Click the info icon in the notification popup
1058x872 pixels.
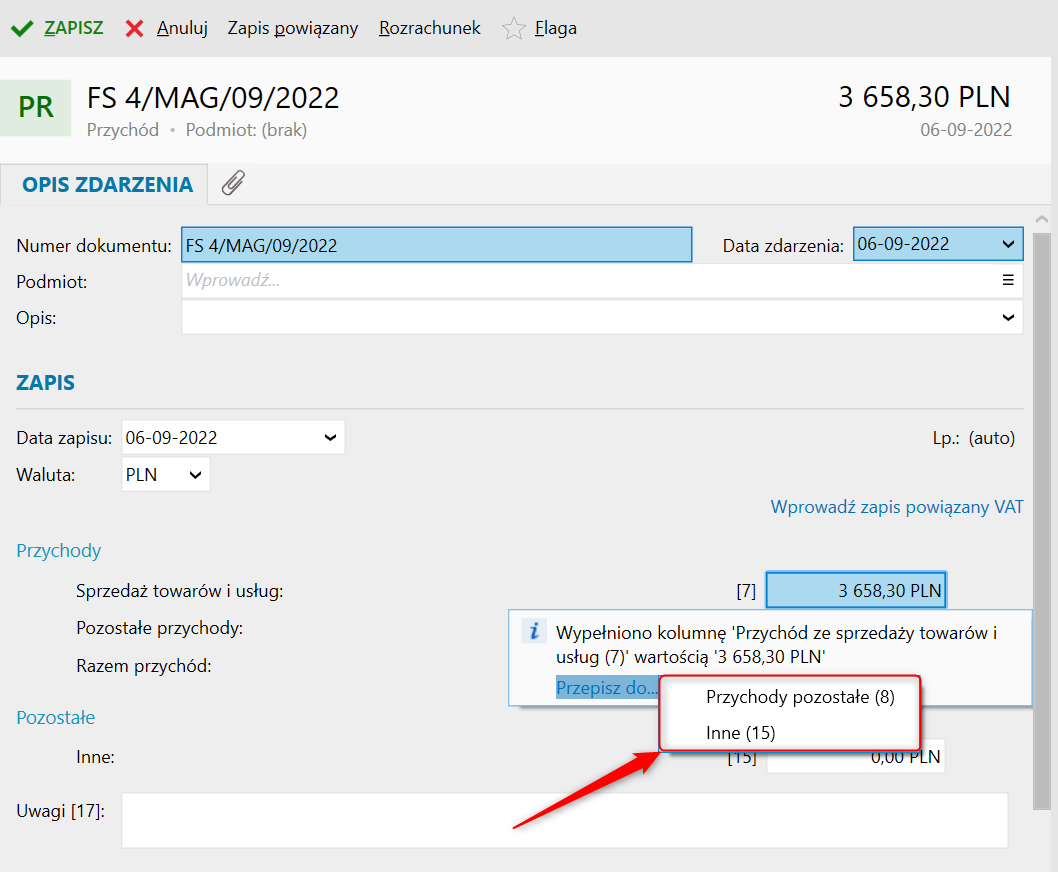[534, 632]
